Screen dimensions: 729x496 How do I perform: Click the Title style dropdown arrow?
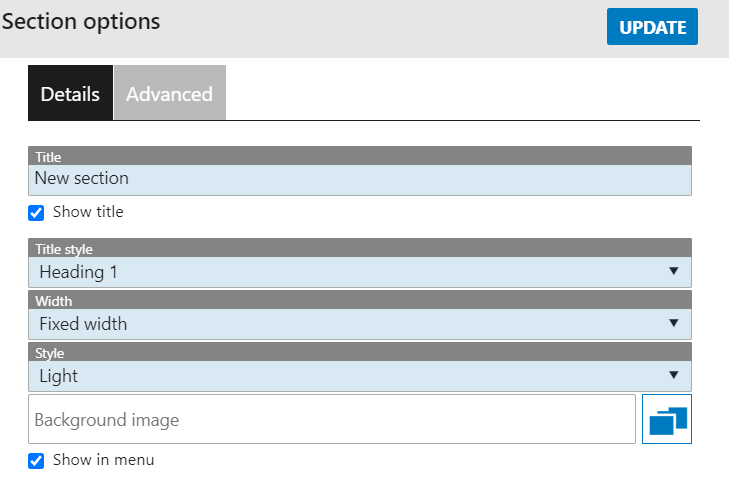point(673,271)
